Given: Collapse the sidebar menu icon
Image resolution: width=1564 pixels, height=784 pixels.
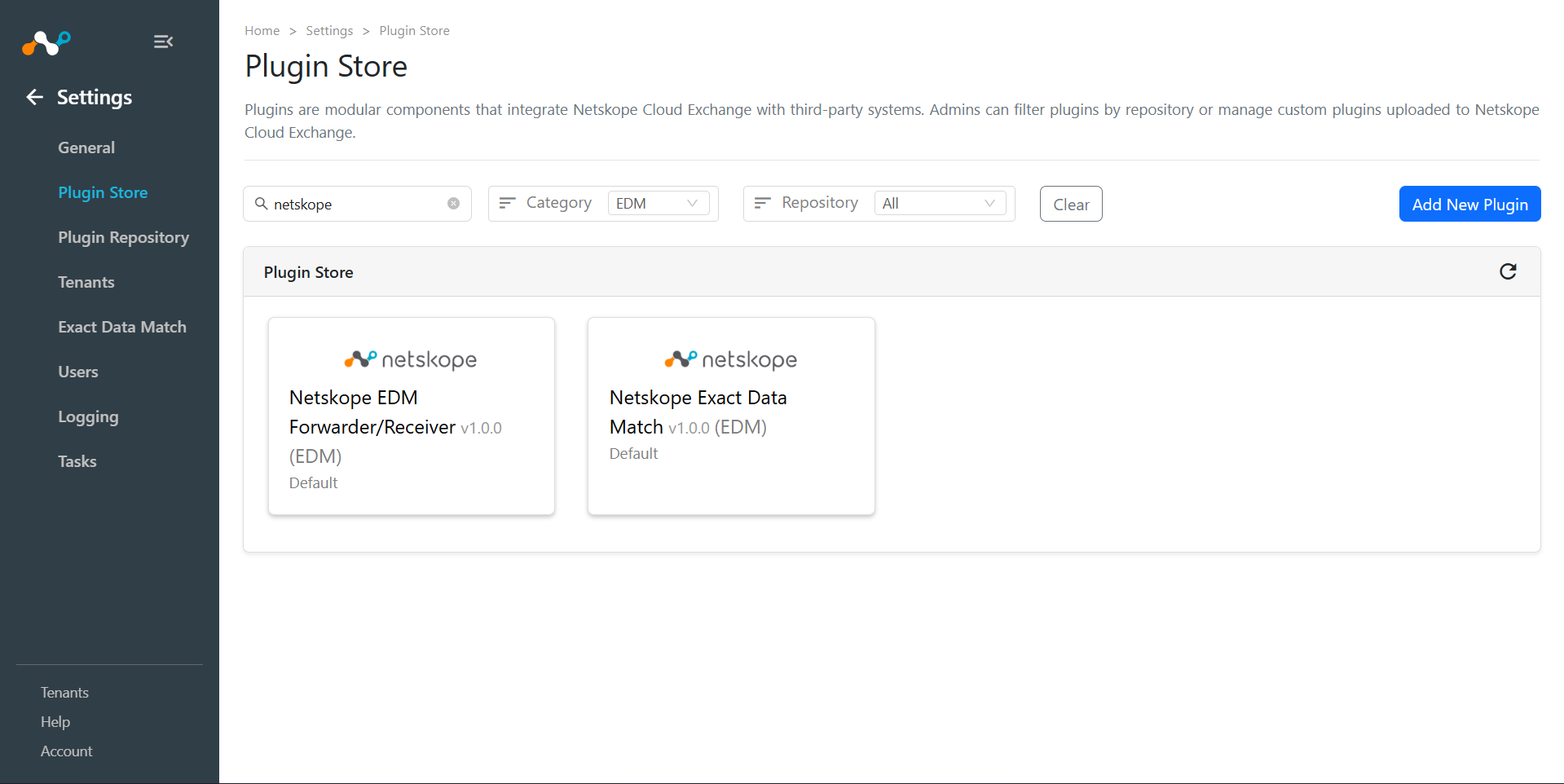Looking at the screenshot, I should pyautogui.click(x=163, y=42).
